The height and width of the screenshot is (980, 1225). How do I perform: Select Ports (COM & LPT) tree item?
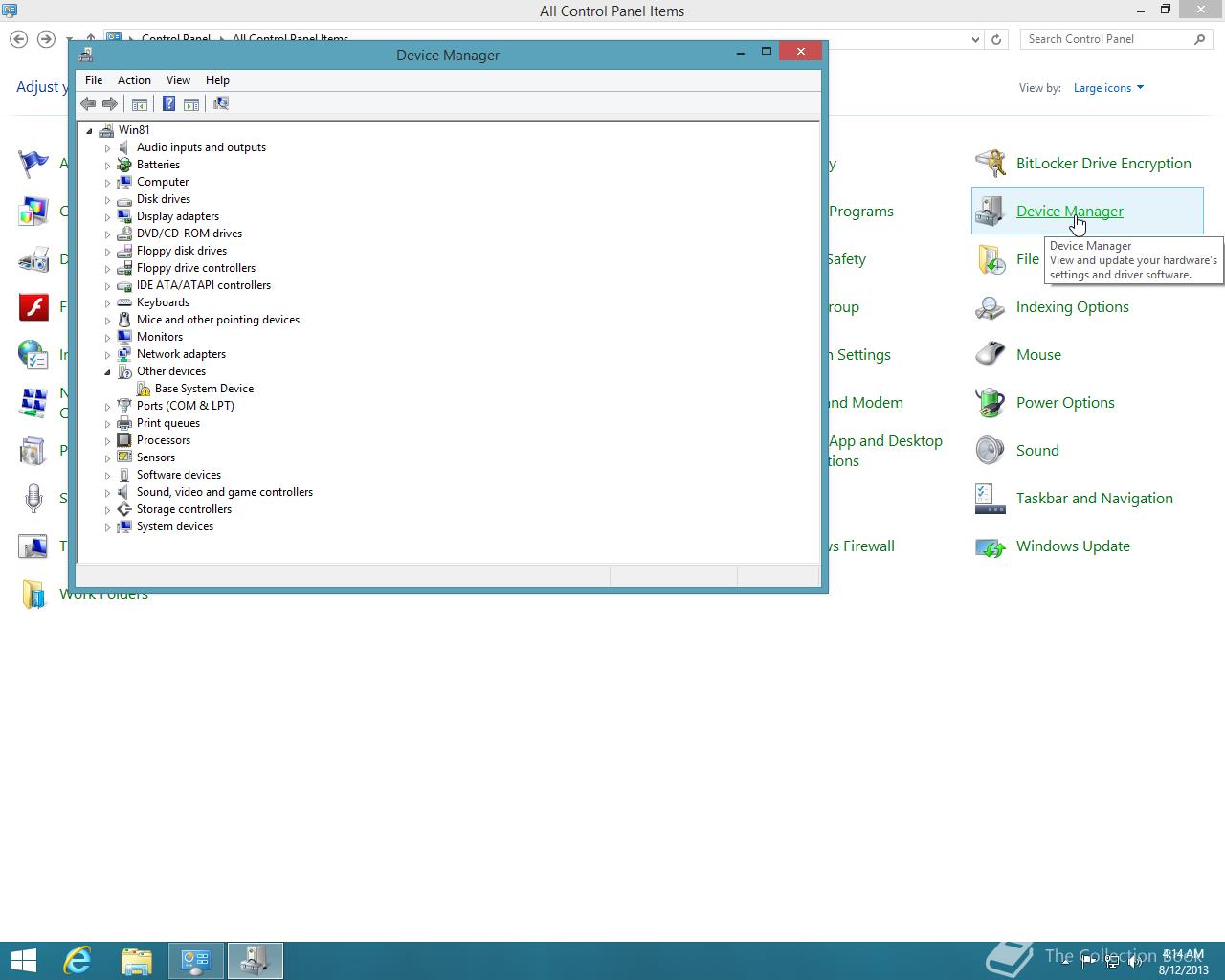point(185,406)
